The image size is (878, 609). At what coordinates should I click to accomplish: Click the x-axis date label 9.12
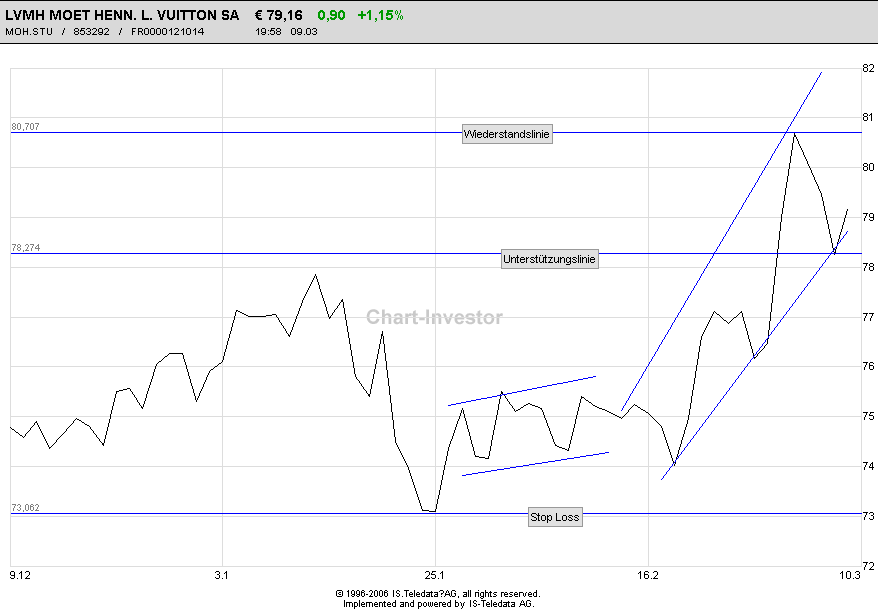pyautogui.click(x=20, y=575)
